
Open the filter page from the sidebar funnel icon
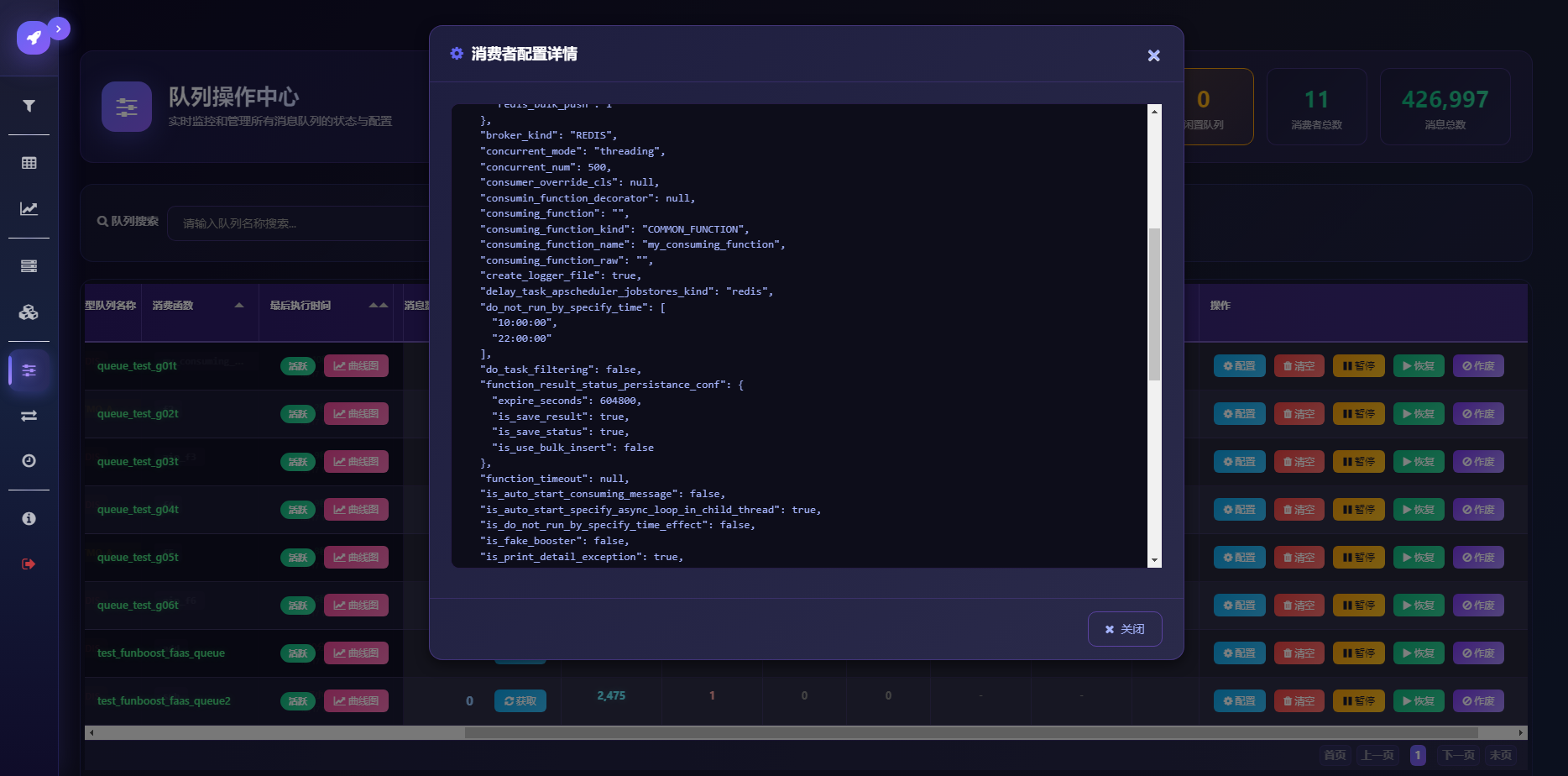point(29,106)
